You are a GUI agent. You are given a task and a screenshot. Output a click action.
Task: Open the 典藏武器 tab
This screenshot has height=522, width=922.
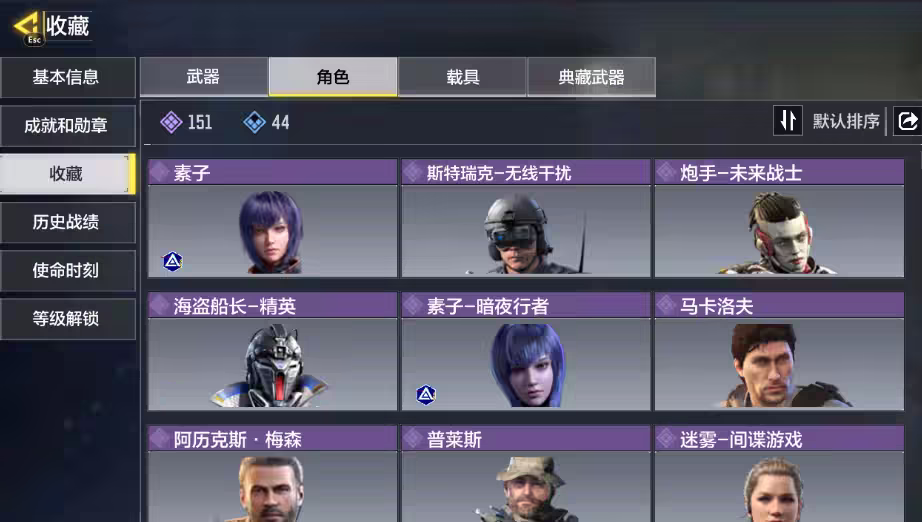click(x=592, y=76)
